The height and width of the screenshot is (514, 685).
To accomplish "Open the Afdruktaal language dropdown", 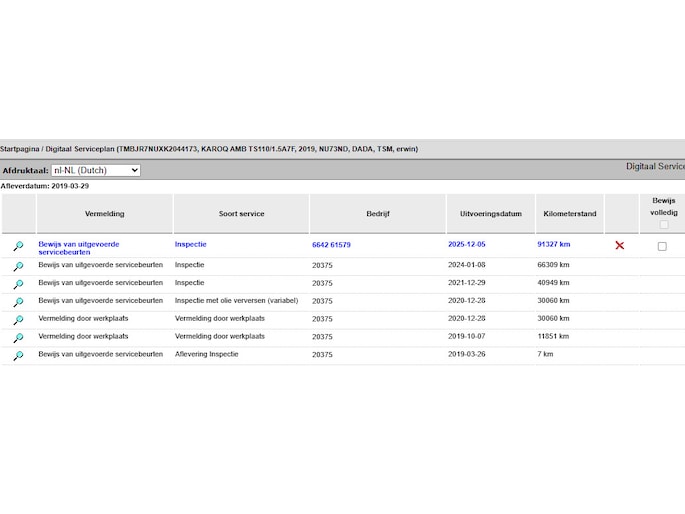I will point(95,171).
